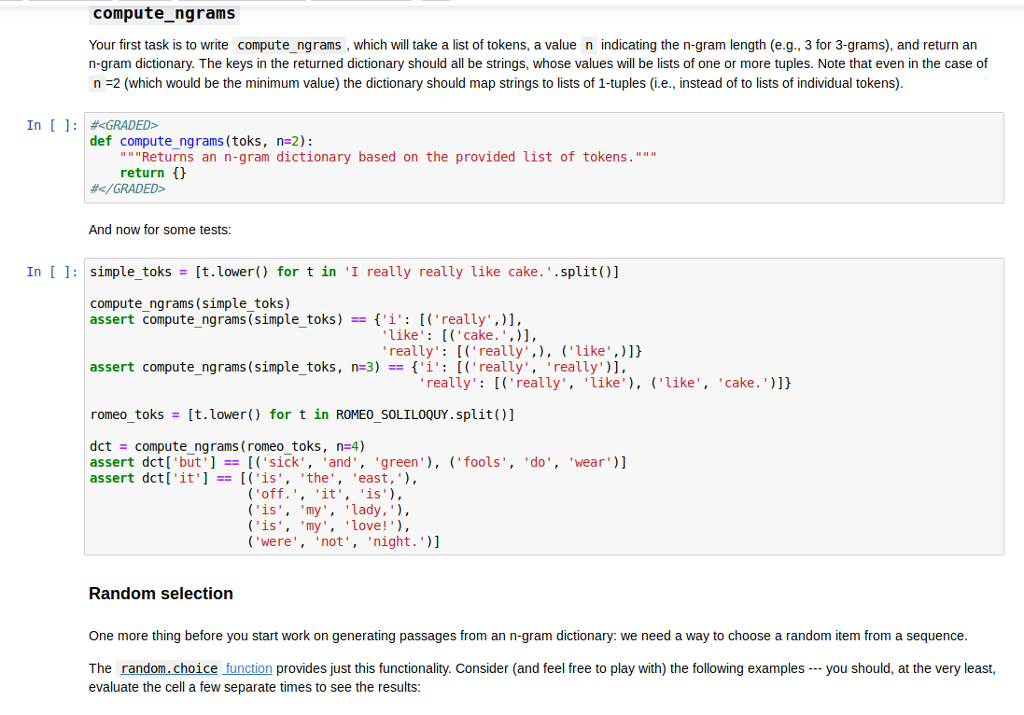The width and height of the screenshot is (1024, 715).
Task: Click the Random selection heading
Action: tap(160, 593)
